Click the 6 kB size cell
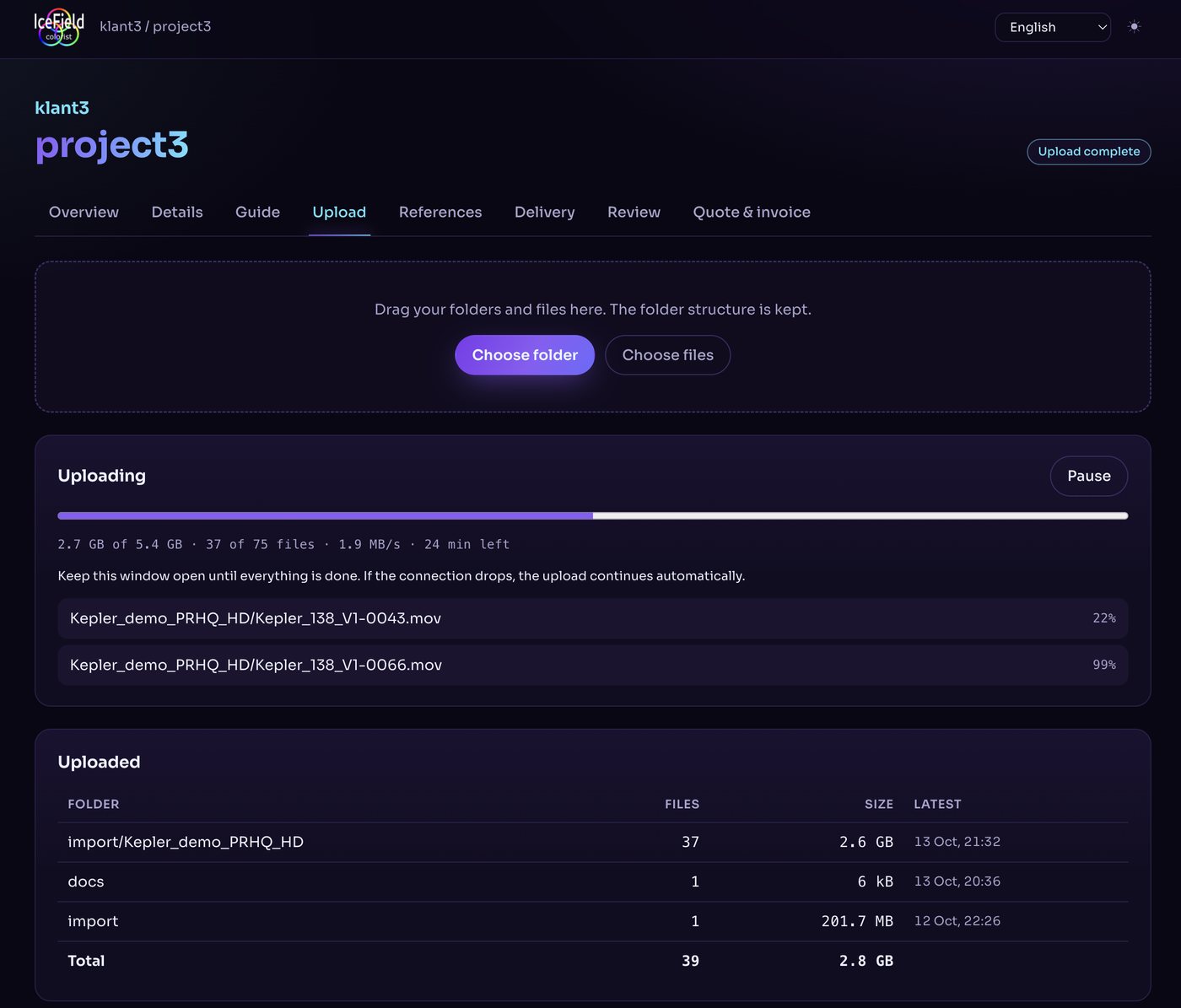This screenshot has height=1008, width=1181. click(x=876, y=881)
